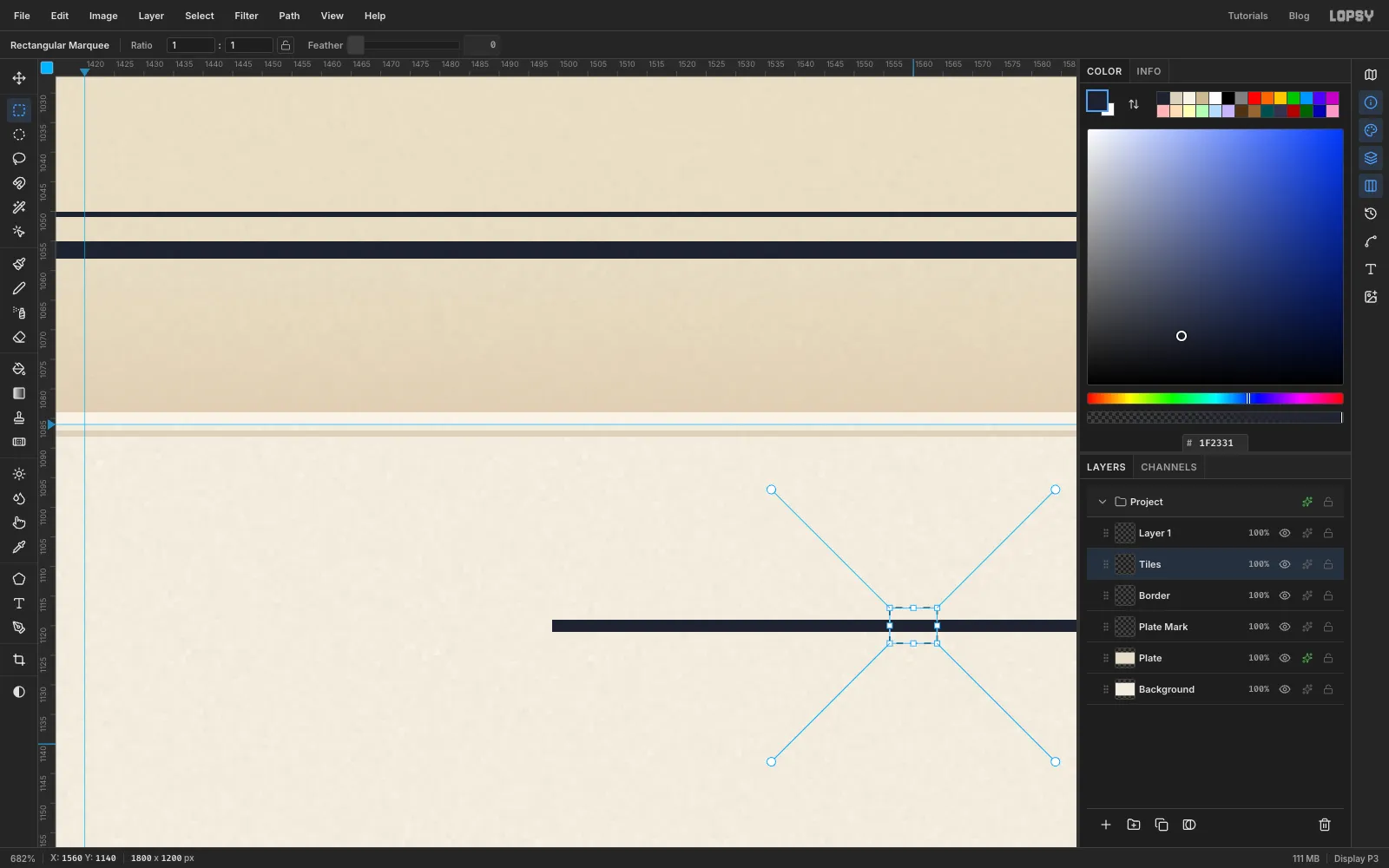Hide the Tiles layer

point(1285,564)
